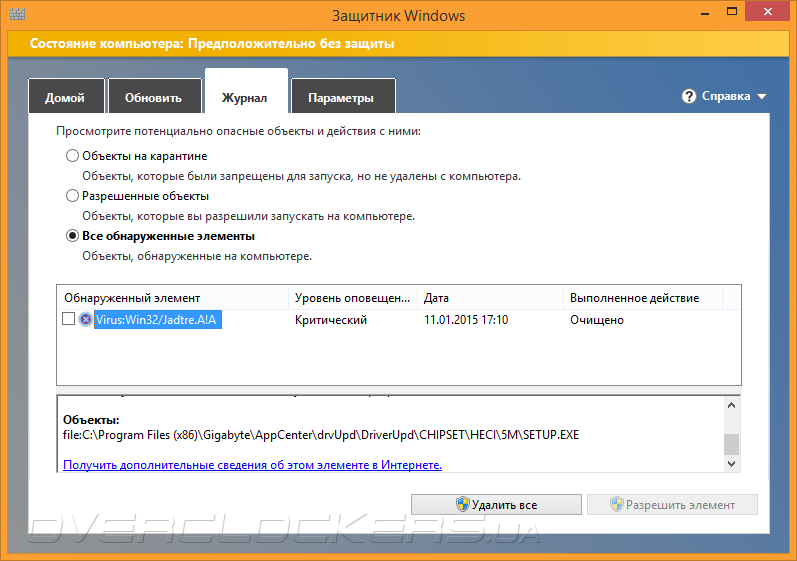This screenshot has width=797, height=561.
Task: Open the Обновить tab
Action: point(155,97)
